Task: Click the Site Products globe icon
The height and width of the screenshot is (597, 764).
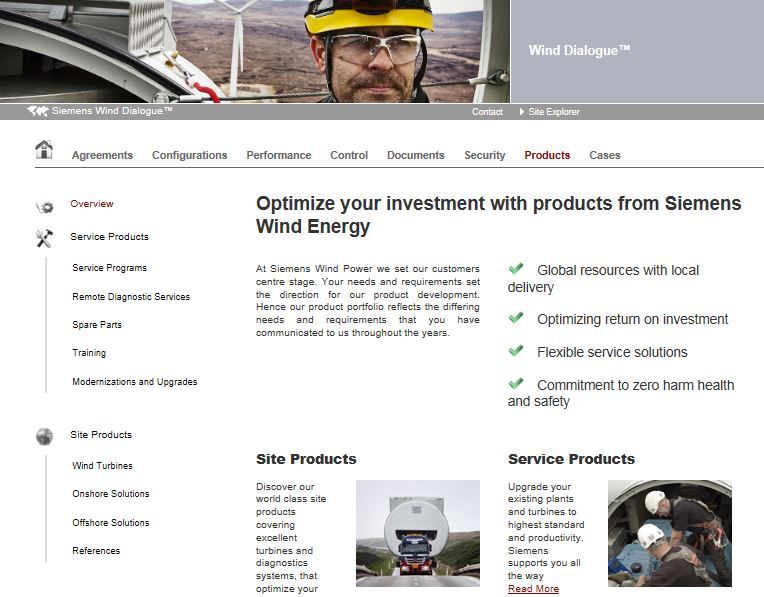Action: pyautogui.click(x=44, y=436)
